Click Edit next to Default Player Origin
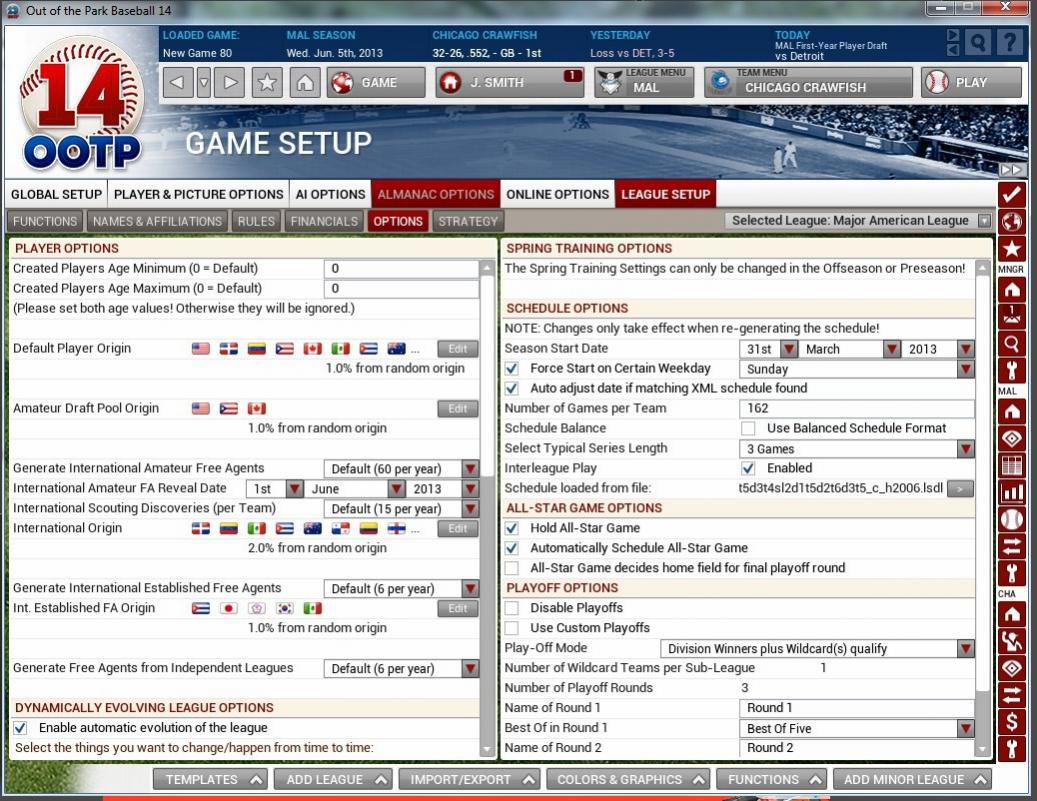The width and height of the screenshot is (1037, 801). [457, 349]
